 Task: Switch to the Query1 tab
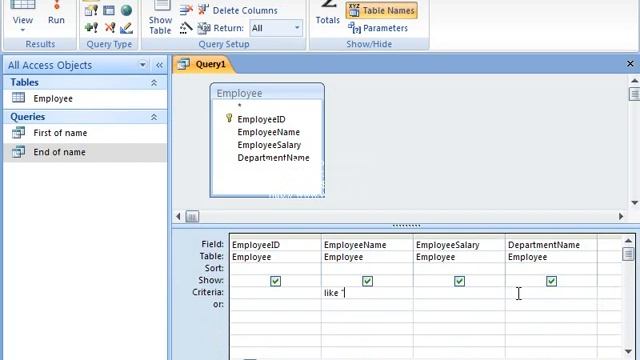[x=204, y=64]
